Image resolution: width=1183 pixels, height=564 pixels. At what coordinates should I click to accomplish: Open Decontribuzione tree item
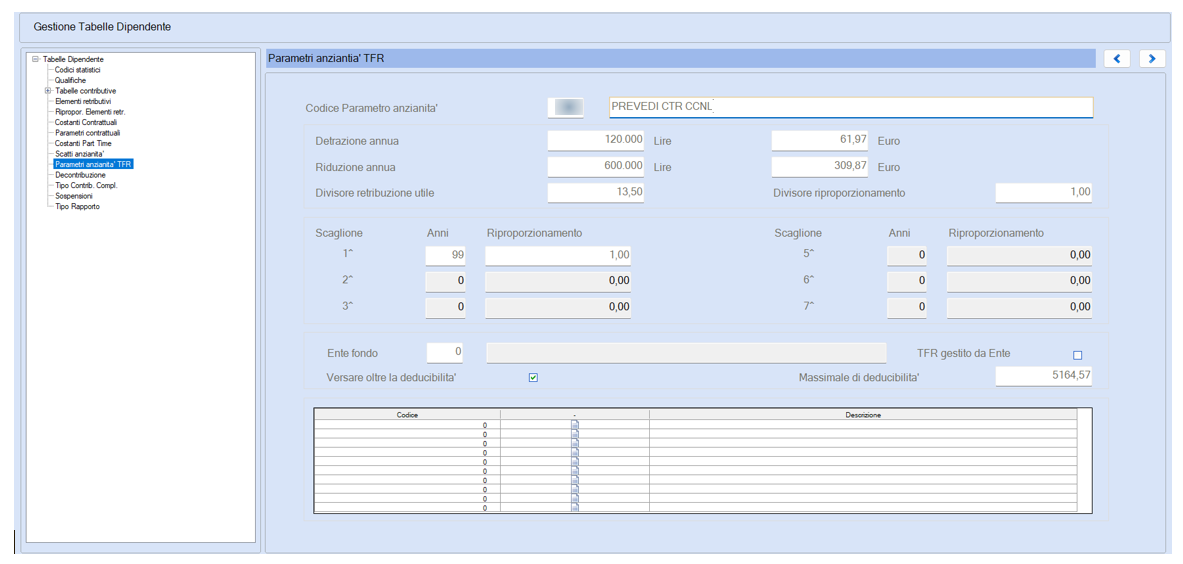click(80, 174)
